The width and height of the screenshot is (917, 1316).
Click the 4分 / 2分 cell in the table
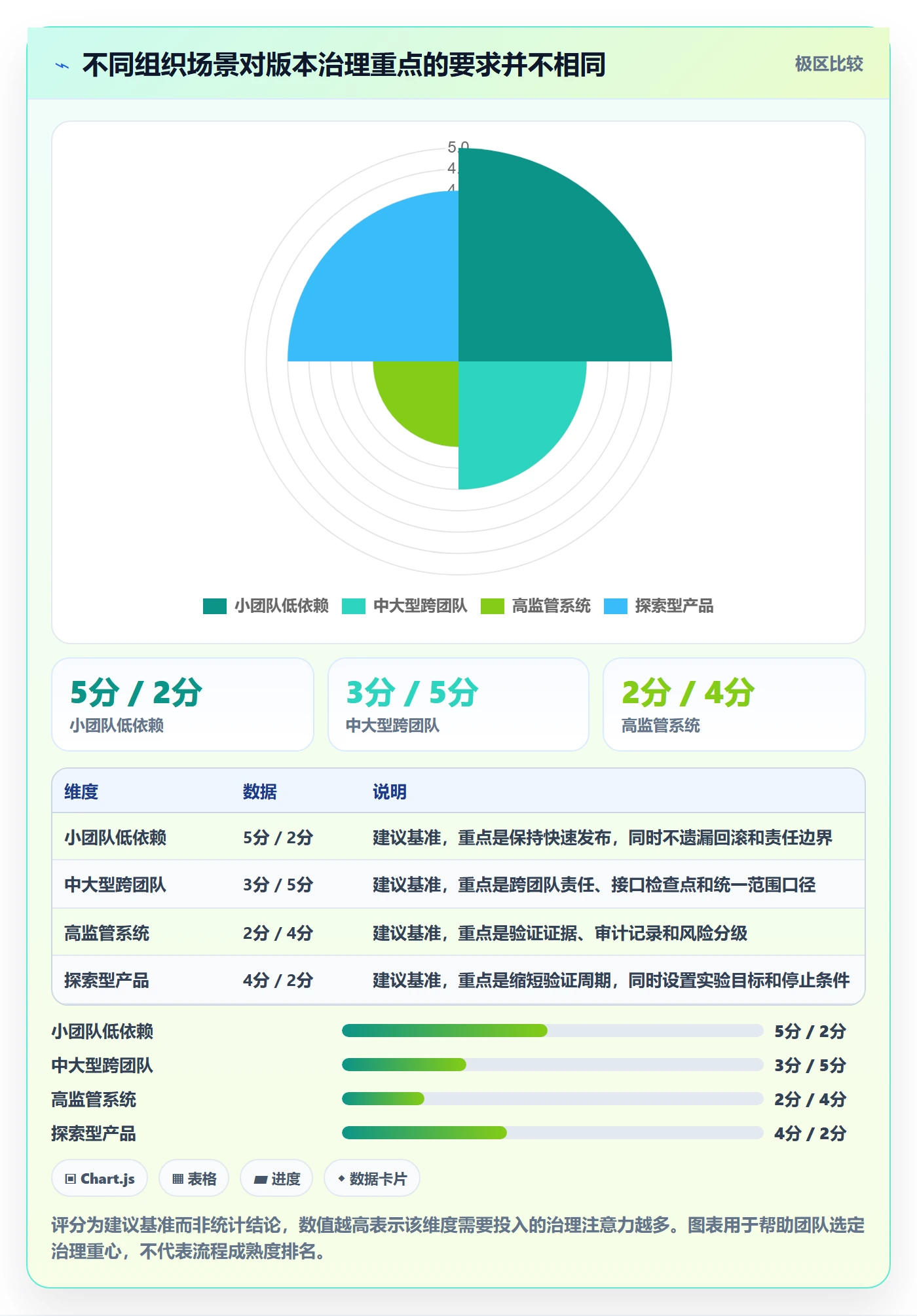278,980
